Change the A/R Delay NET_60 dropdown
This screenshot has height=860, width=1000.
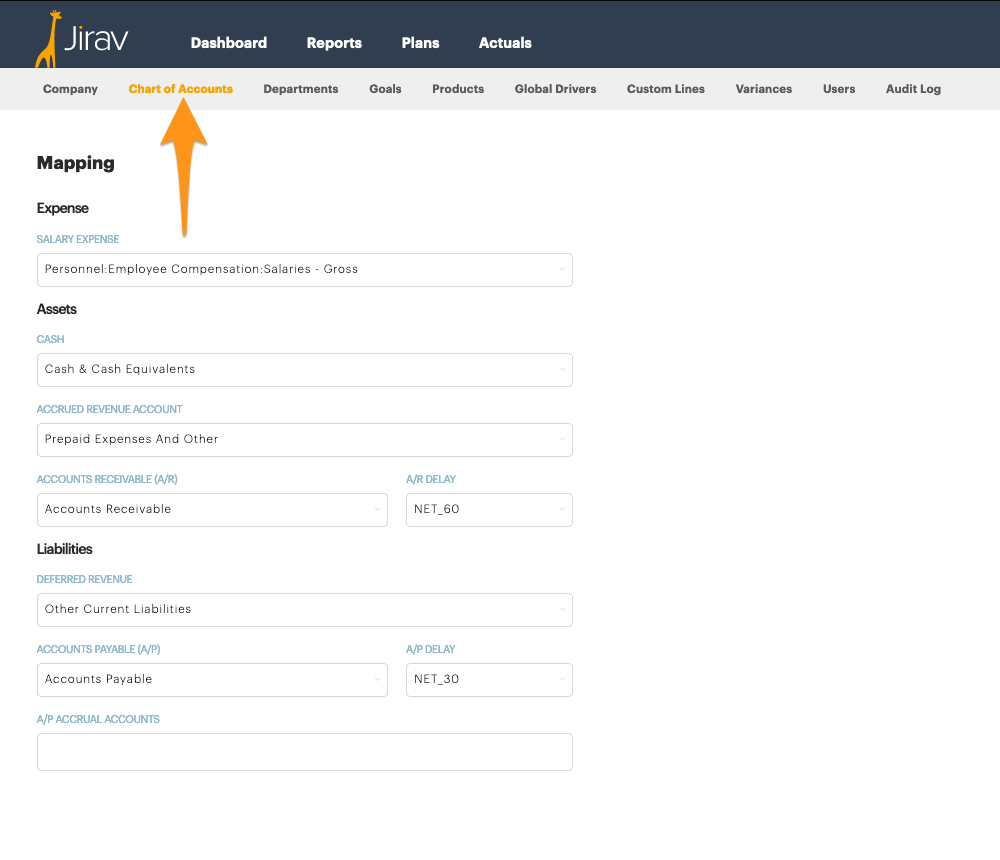click(489, 510)
